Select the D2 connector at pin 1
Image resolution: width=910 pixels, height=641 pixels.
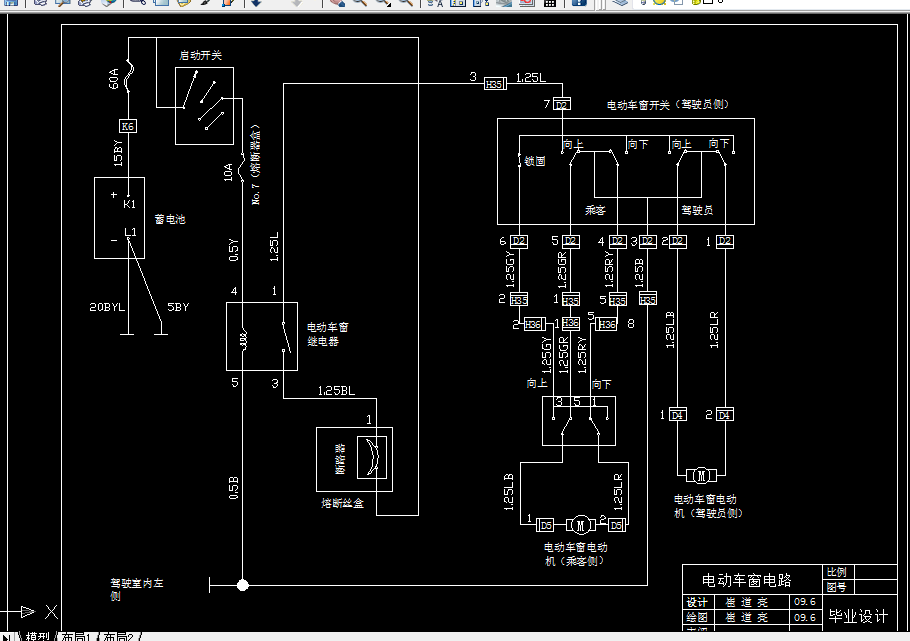pos(725,241)
